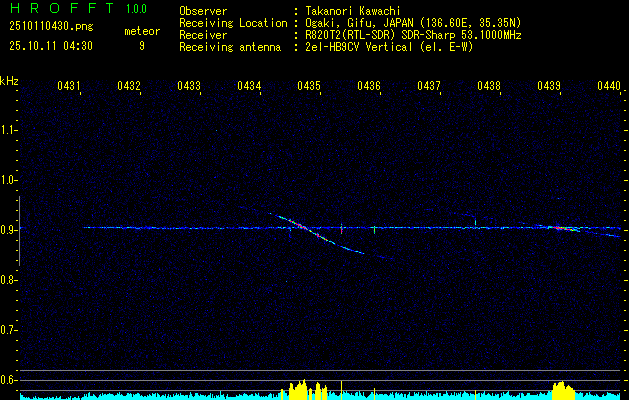Click the 0439 time marker
Viewport: 629px width, 400px height.
point(549,87)
